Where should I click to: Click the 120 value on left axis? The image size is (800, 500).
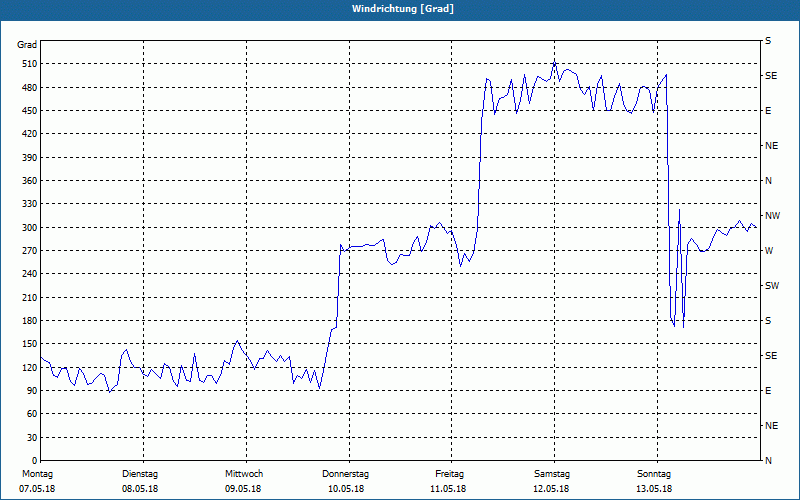pyautogui.click(x=29, y=367)
